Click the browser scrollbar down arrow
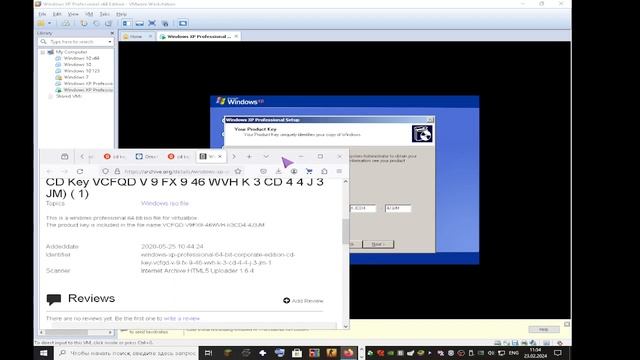640x360 pixels. point(346,326)
